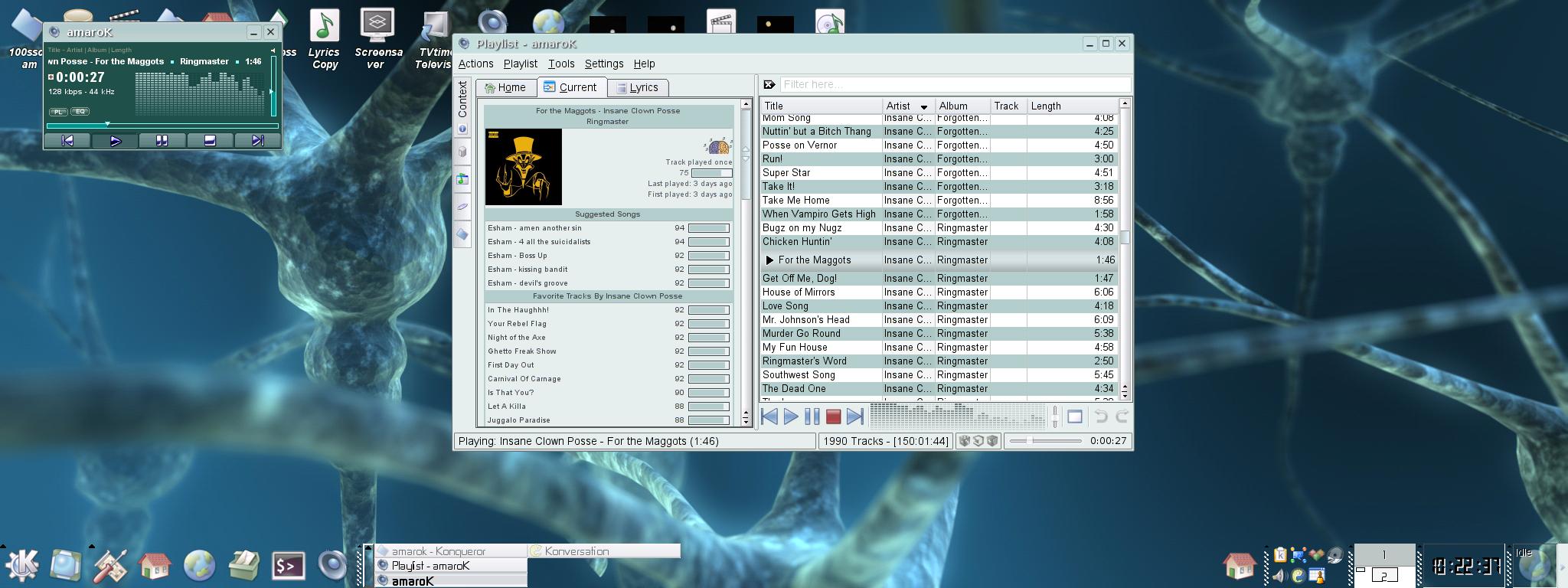Switch to Konversation in the taskbar
The height and width of the screenshot is (588, 1568).
pyautogui.click(x=603, y=550)
